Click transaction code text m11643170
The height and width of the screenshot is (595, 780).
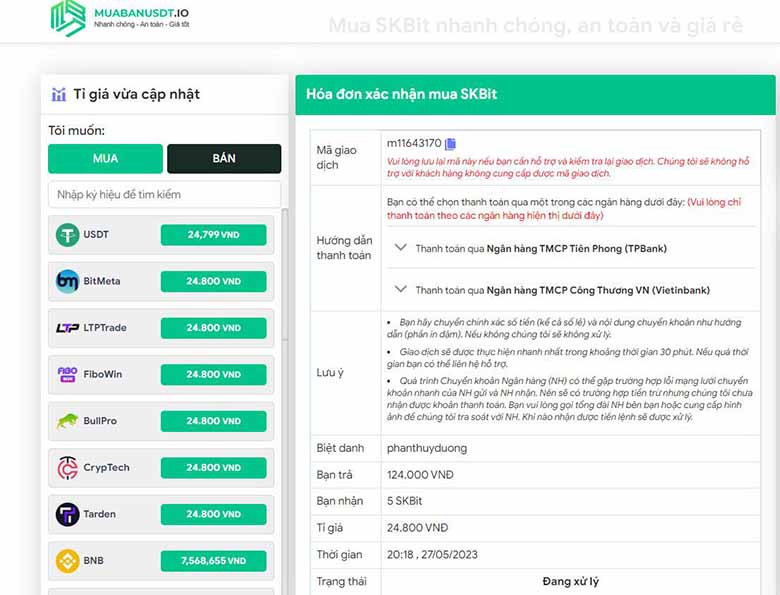coord(414,143)
